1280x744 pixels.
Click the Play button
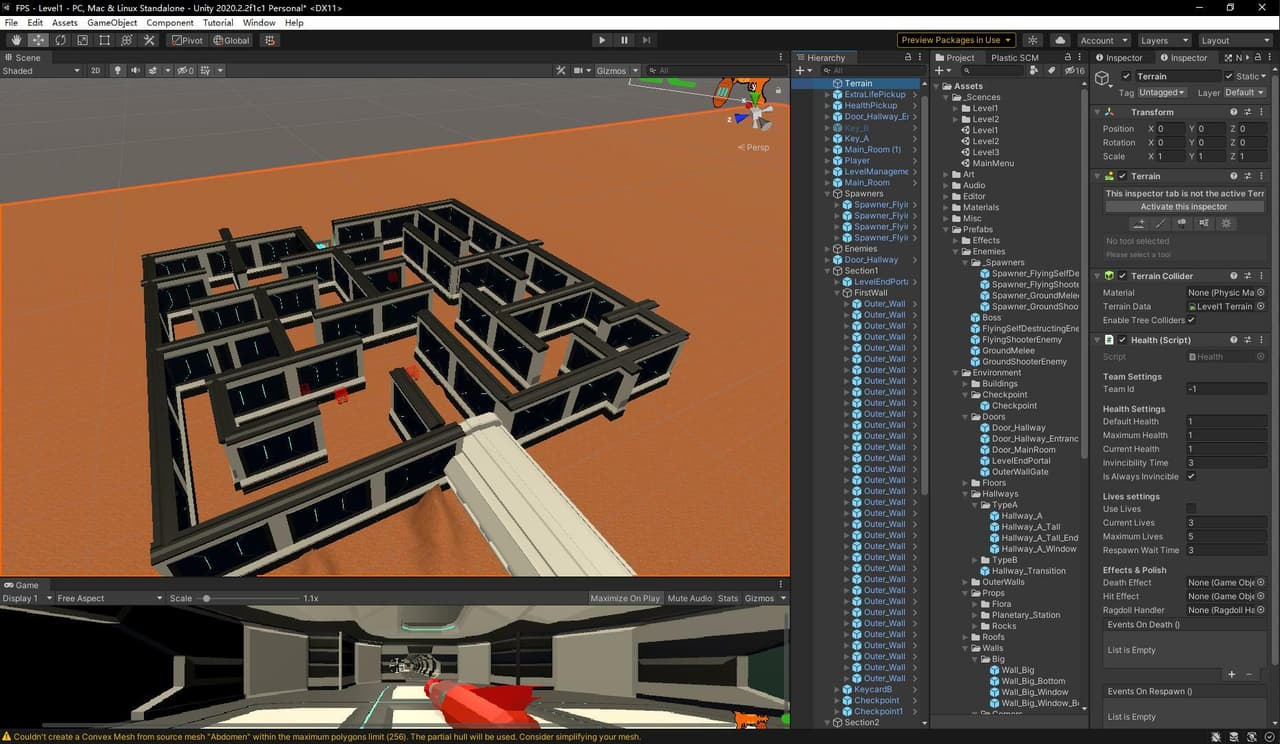tap(601, 40)
